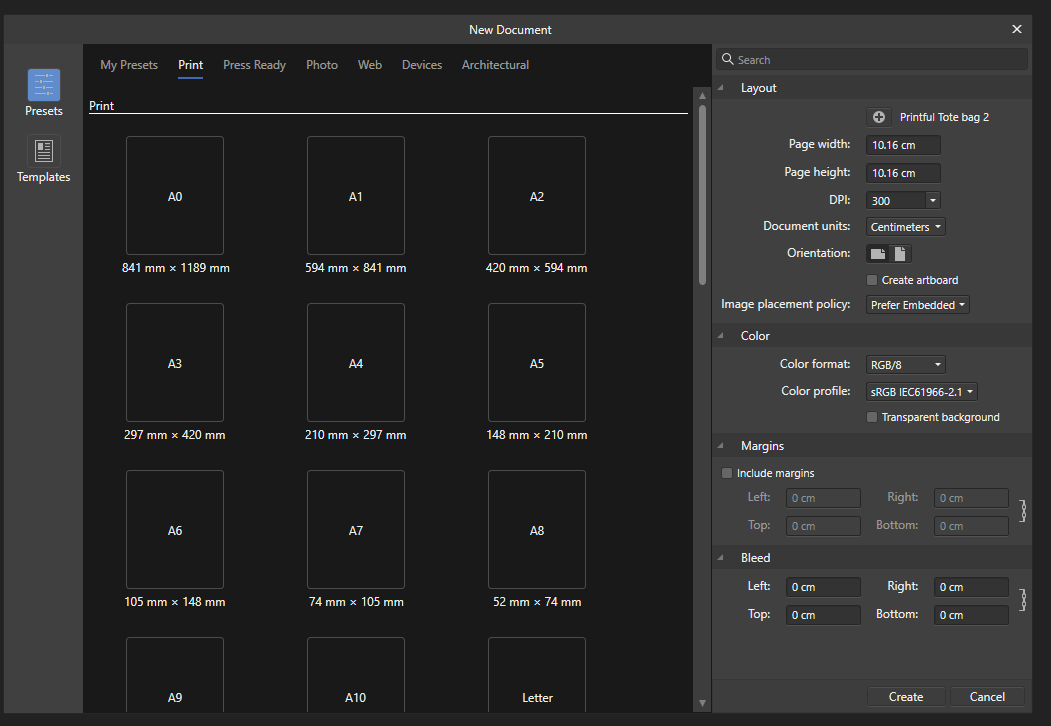Click the margins link chain icon
This screenshot has height=726, width=1051.
[1023, 511]
